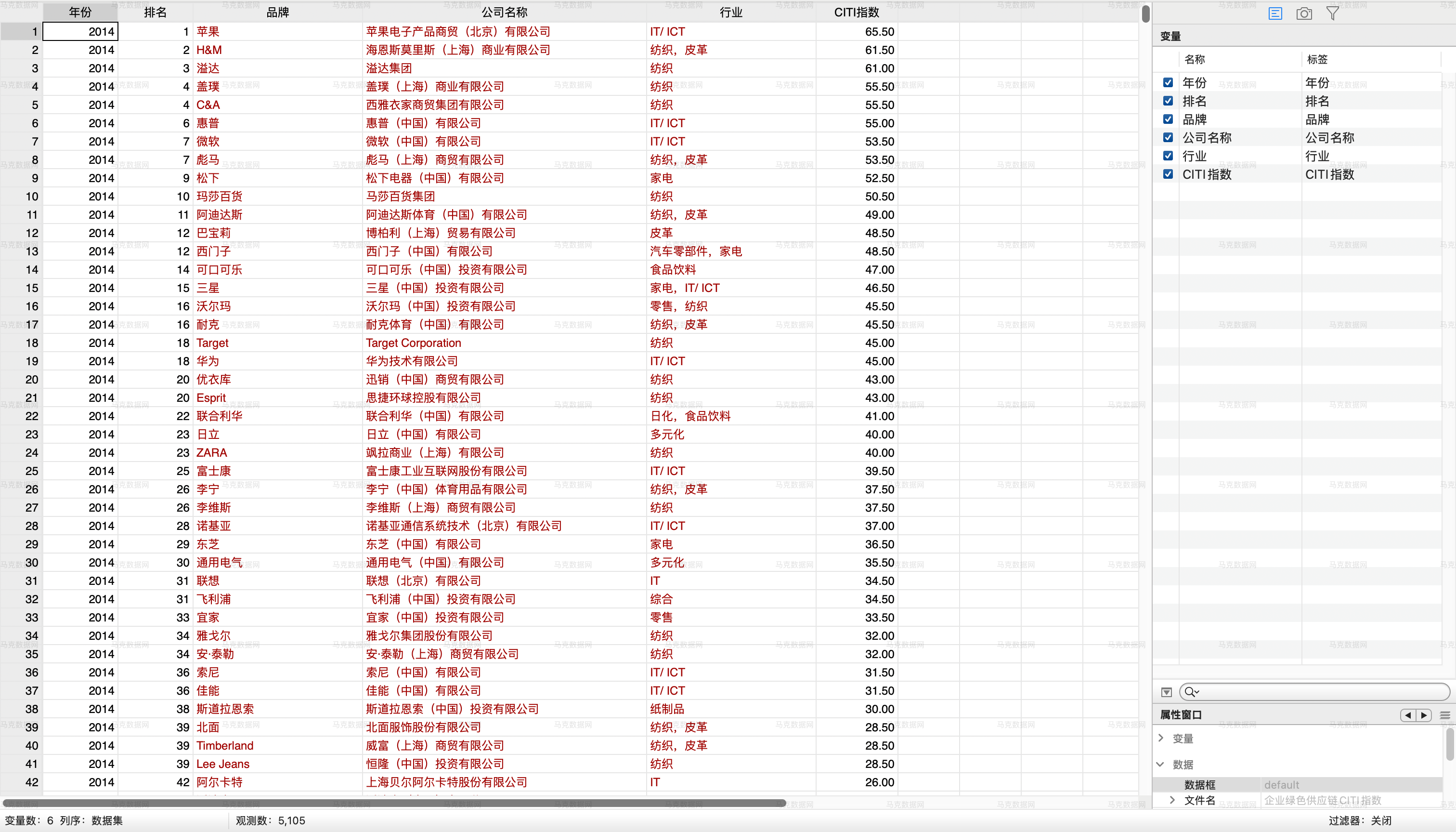Viewport: 1456px width, 832px height.
Task: Click the 过滤器: 关闭 status text
Action: 1360,820
